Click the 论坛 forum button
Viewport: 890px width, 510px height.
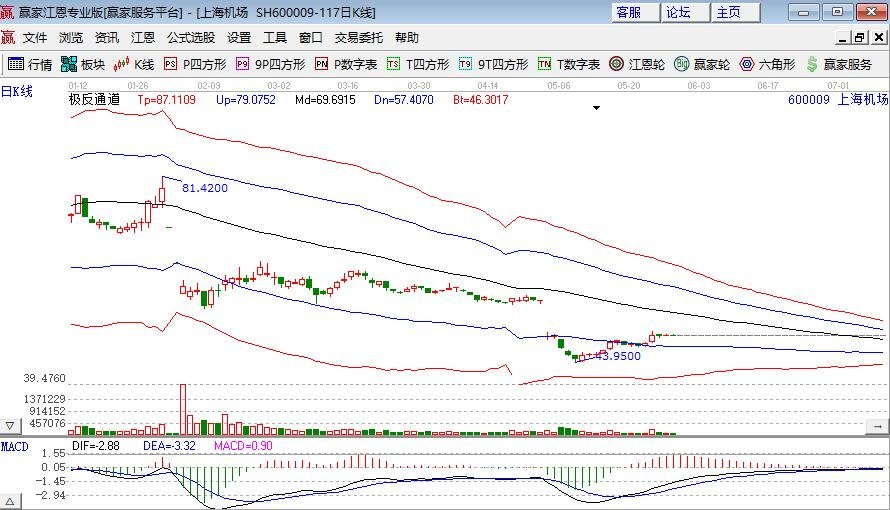pyautogui.click(x=685, y=12)
